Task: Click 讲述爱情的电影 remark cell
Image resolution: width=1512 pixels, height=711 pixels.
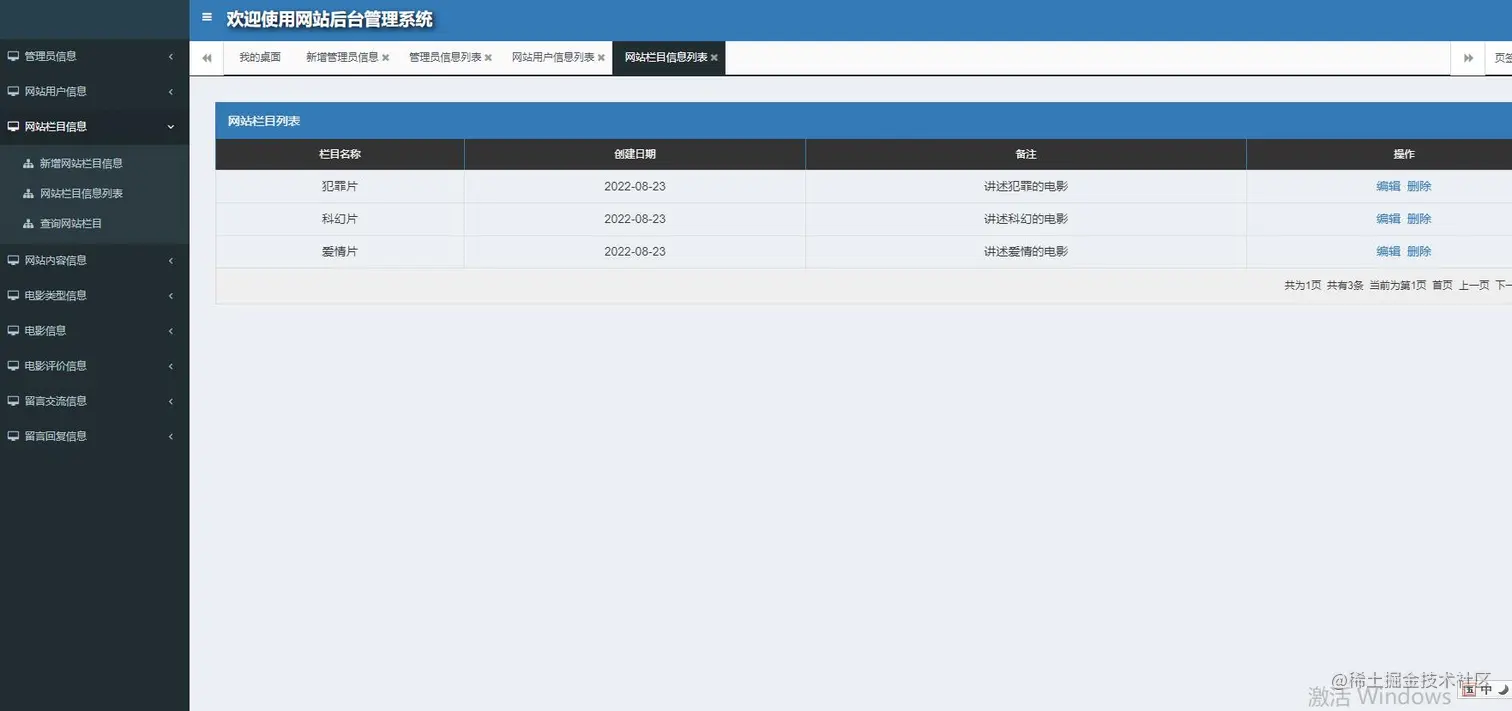Action: tap(1026, 251)
